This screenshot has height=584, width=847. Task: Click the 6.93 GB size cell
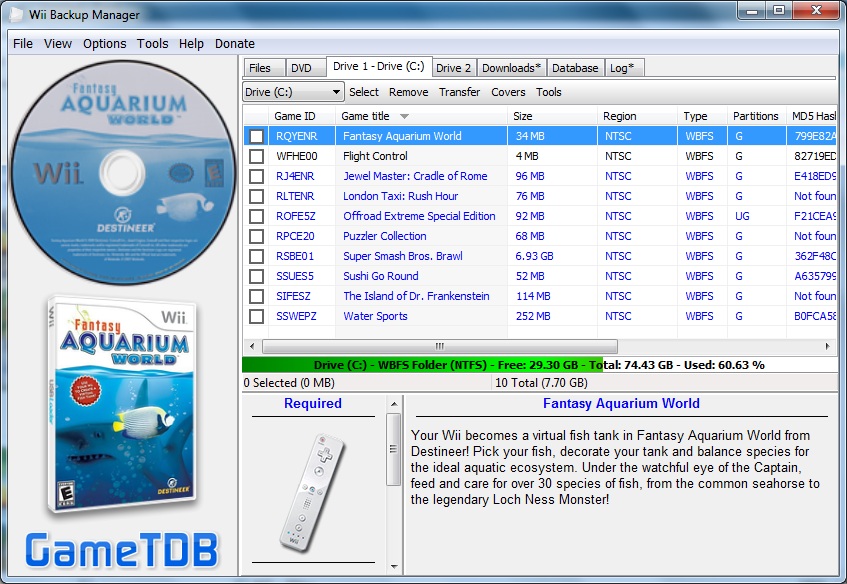tap(534, 256)
